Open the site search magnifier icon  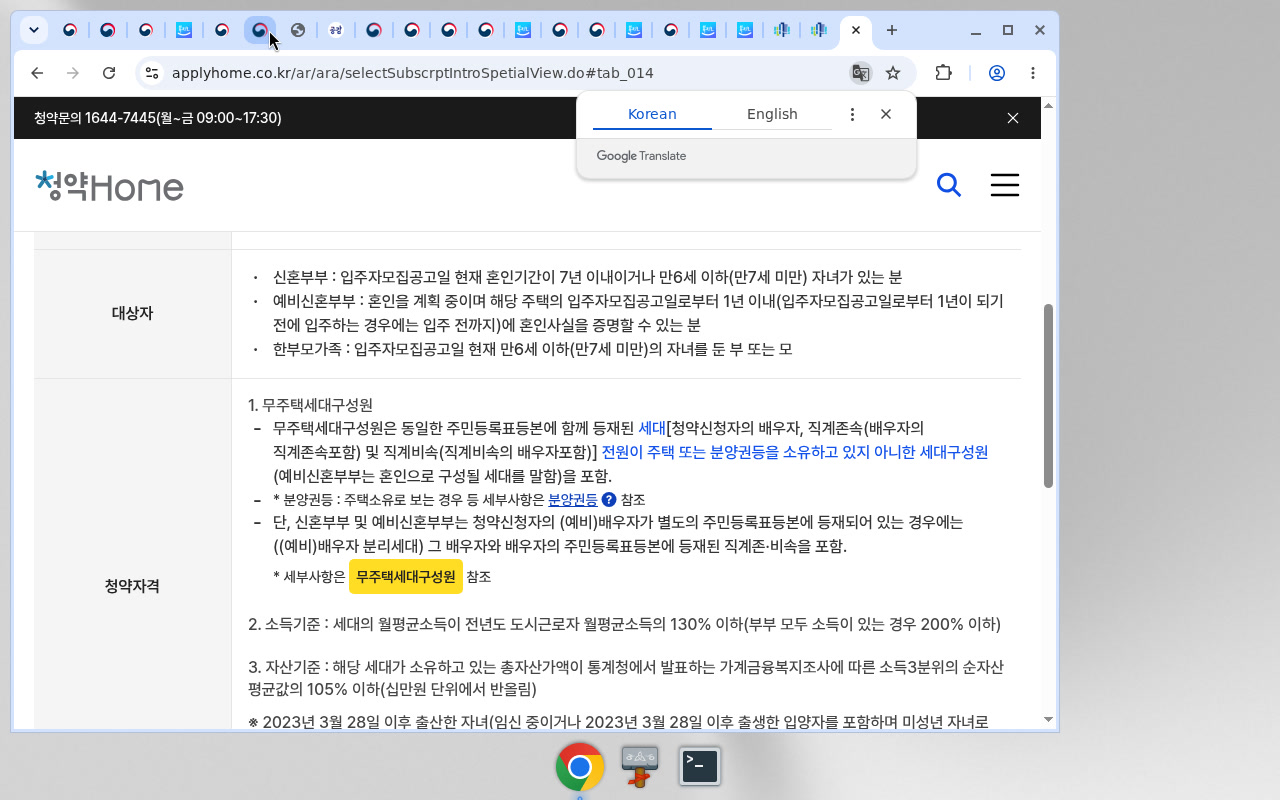click(948, 185)
